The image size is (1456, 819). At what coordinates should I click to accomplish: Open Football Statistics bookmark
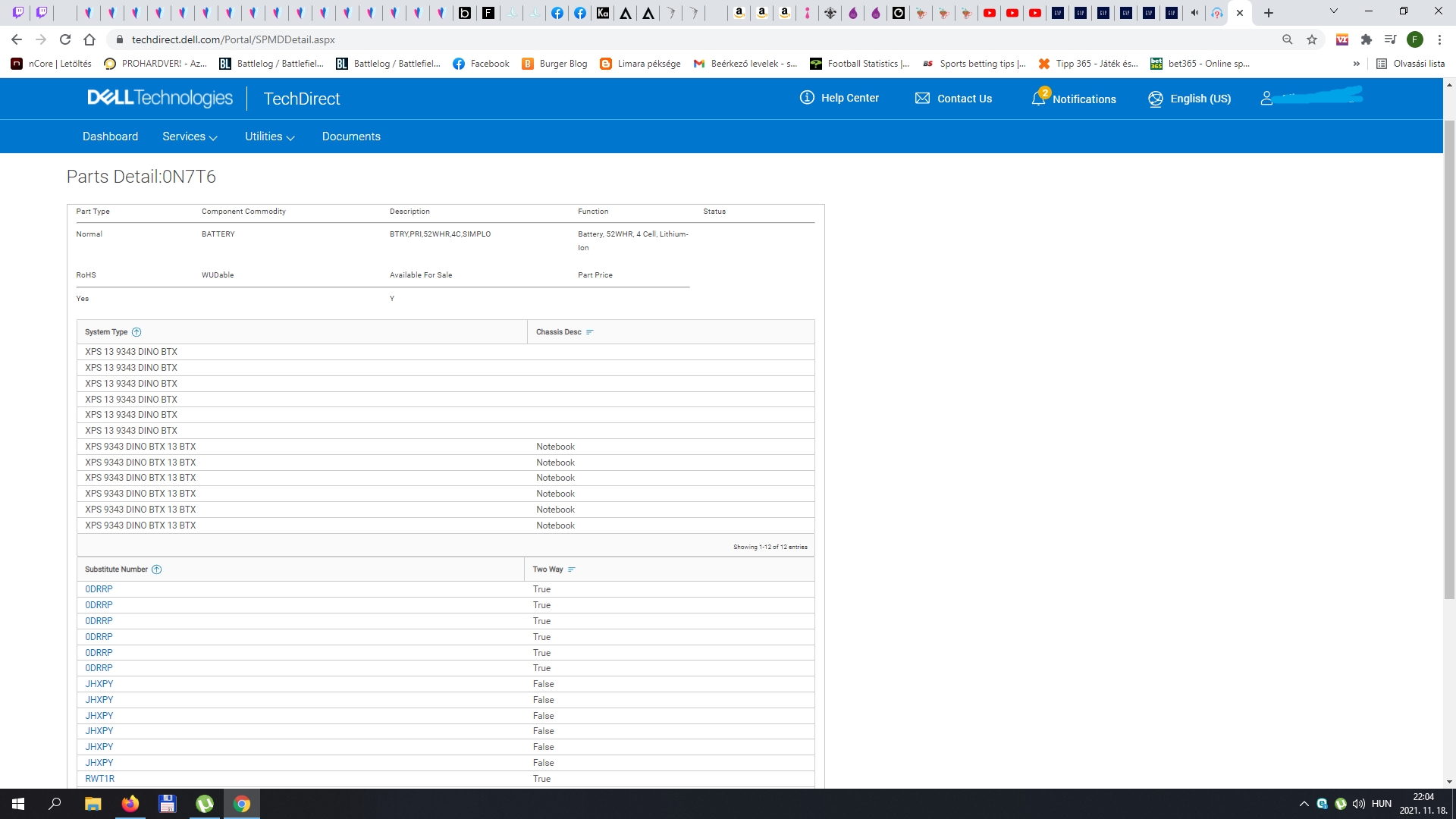point(859,64)
